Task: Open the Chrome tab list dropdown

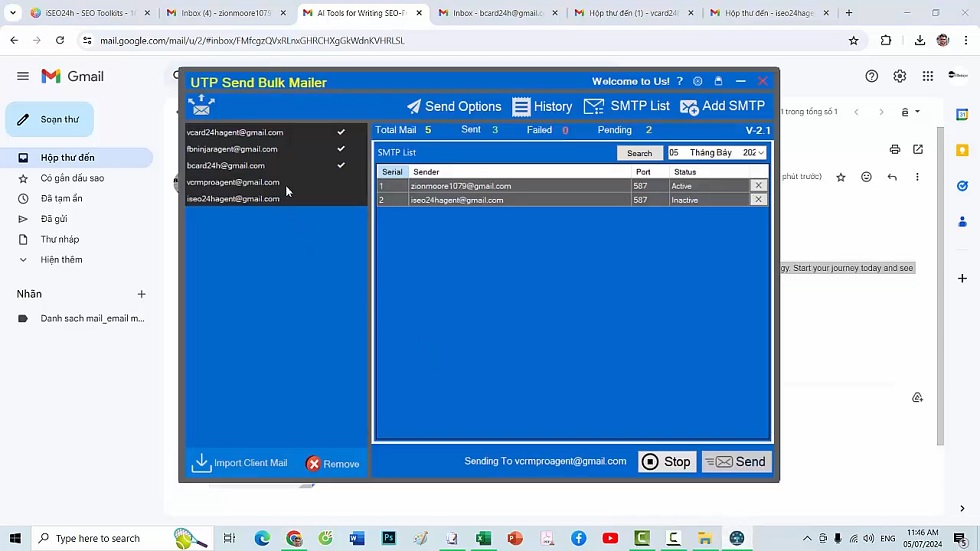Action: (x=13, y=13)
